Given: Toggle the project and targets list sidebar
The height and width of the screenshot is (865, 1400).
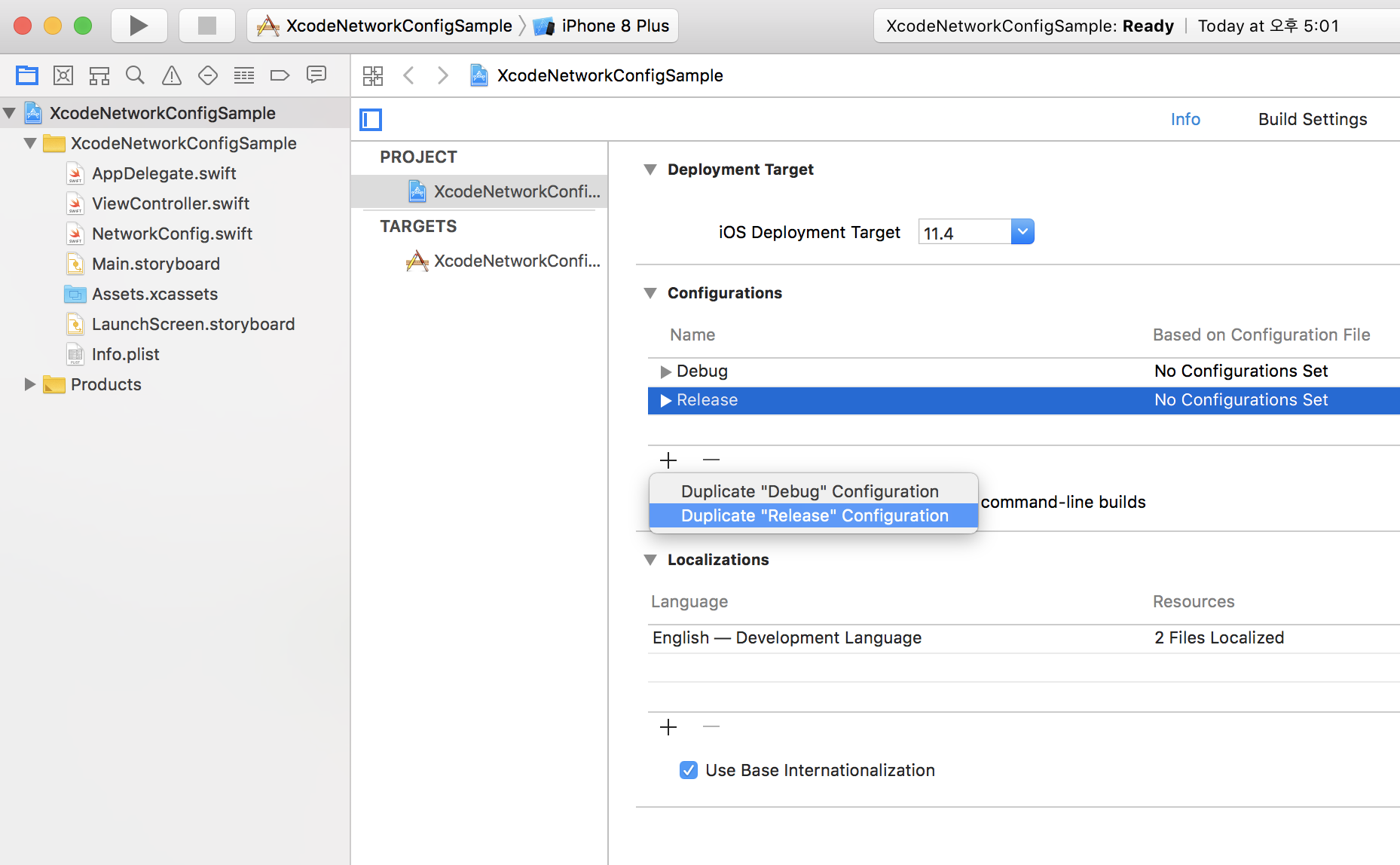Looking at the screenshot, I should 371,120.
